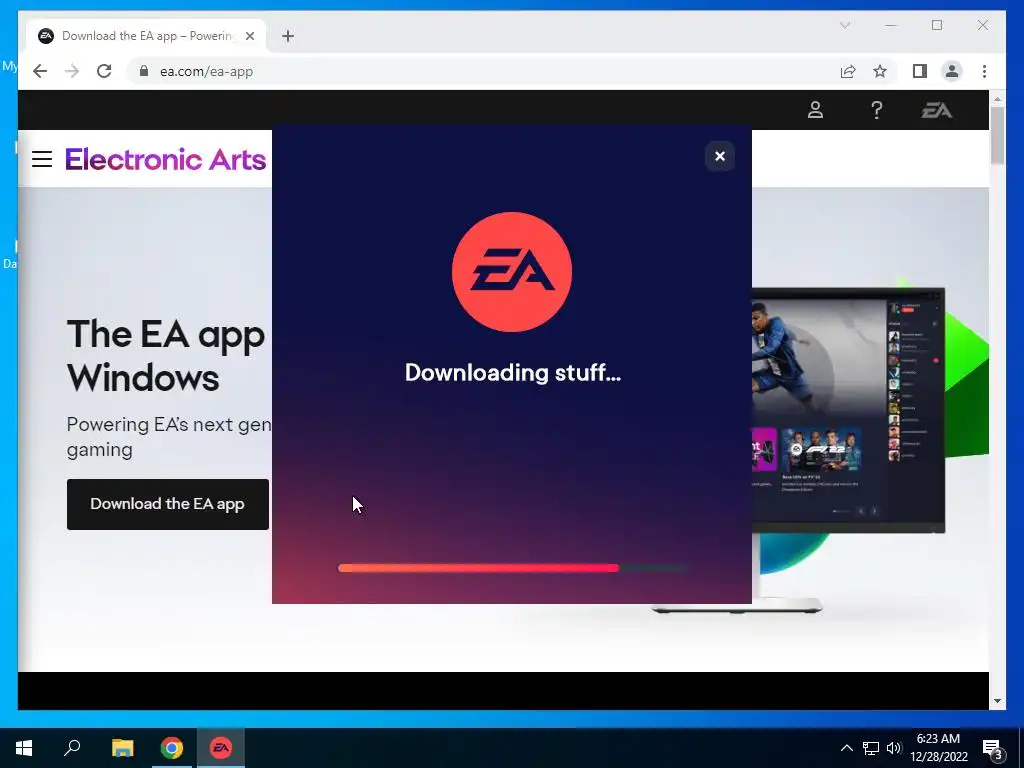Click the page scrollbar up arrow
The image size is (1024, 768).
[997, 99]
